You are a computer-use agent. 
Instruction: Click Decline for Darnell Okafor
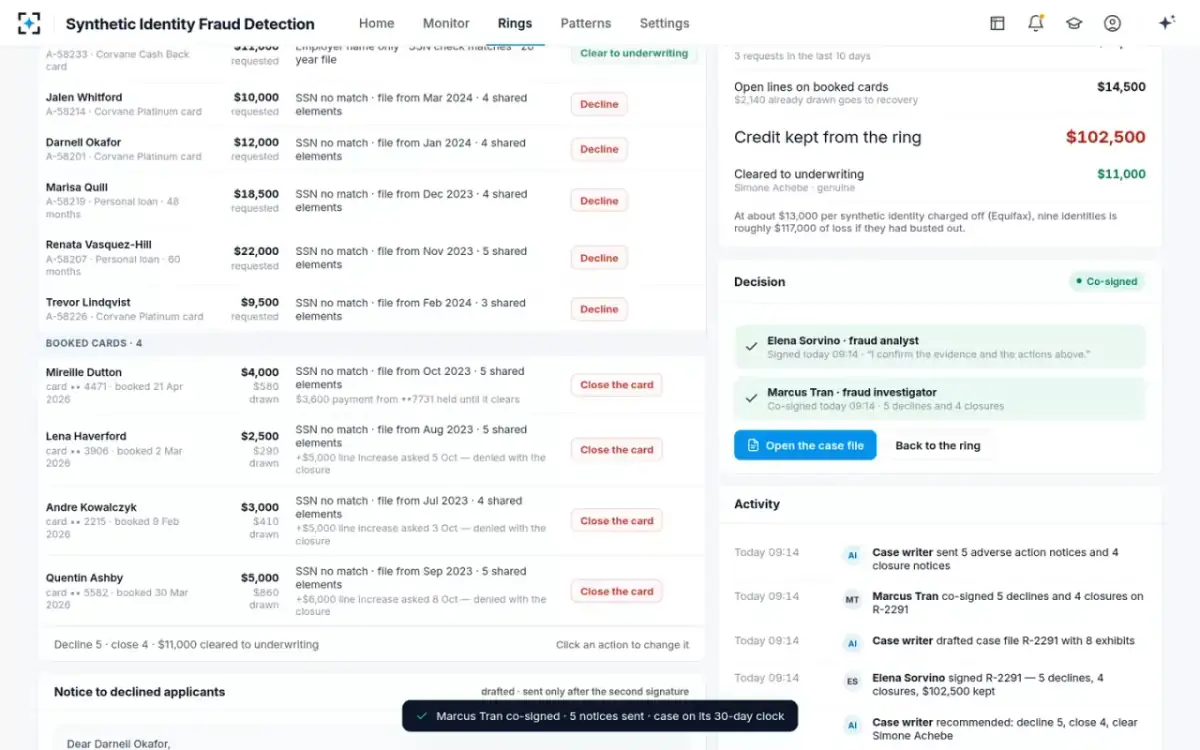[x=599, y=149]
